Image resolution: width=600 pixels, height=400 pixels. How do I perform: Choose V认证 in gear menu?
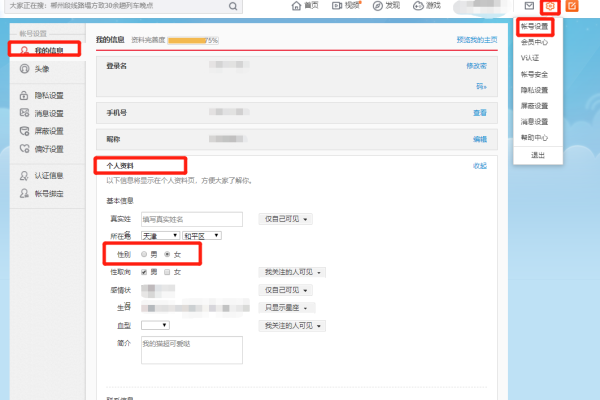click(530, 58)
